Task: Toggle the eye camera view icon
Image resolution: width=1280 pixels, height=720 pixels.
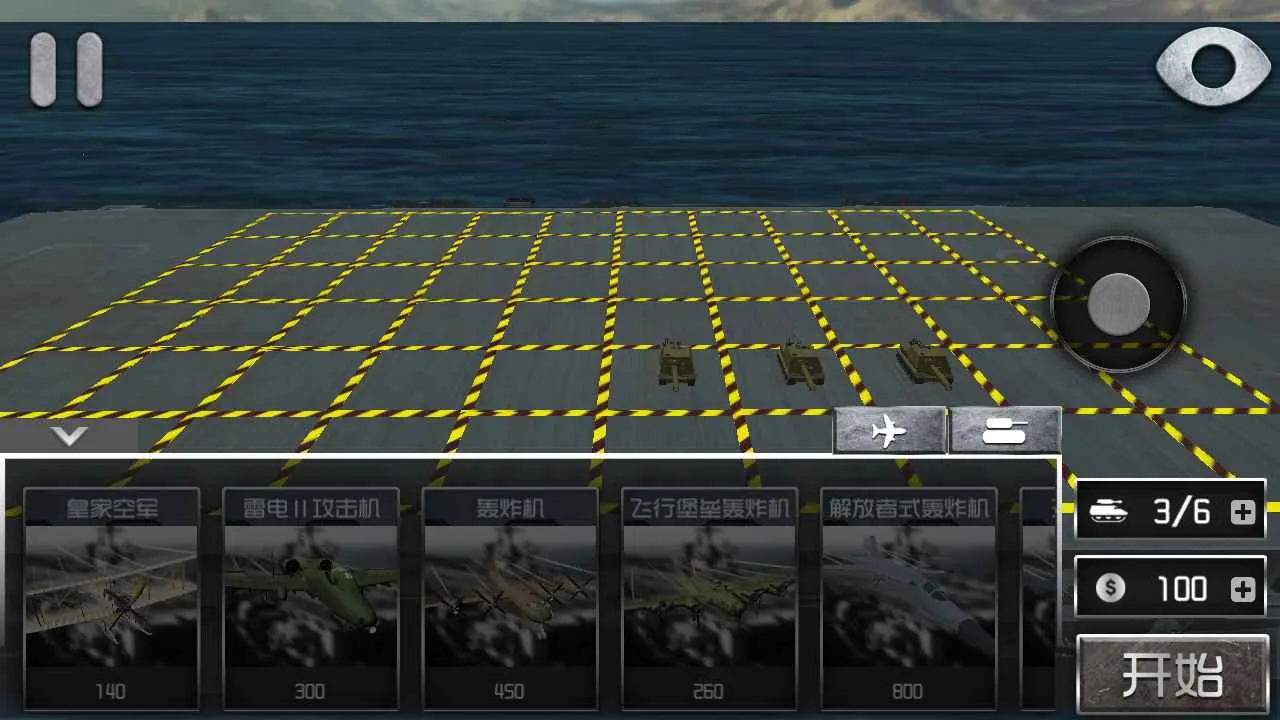Action: 1212,66
